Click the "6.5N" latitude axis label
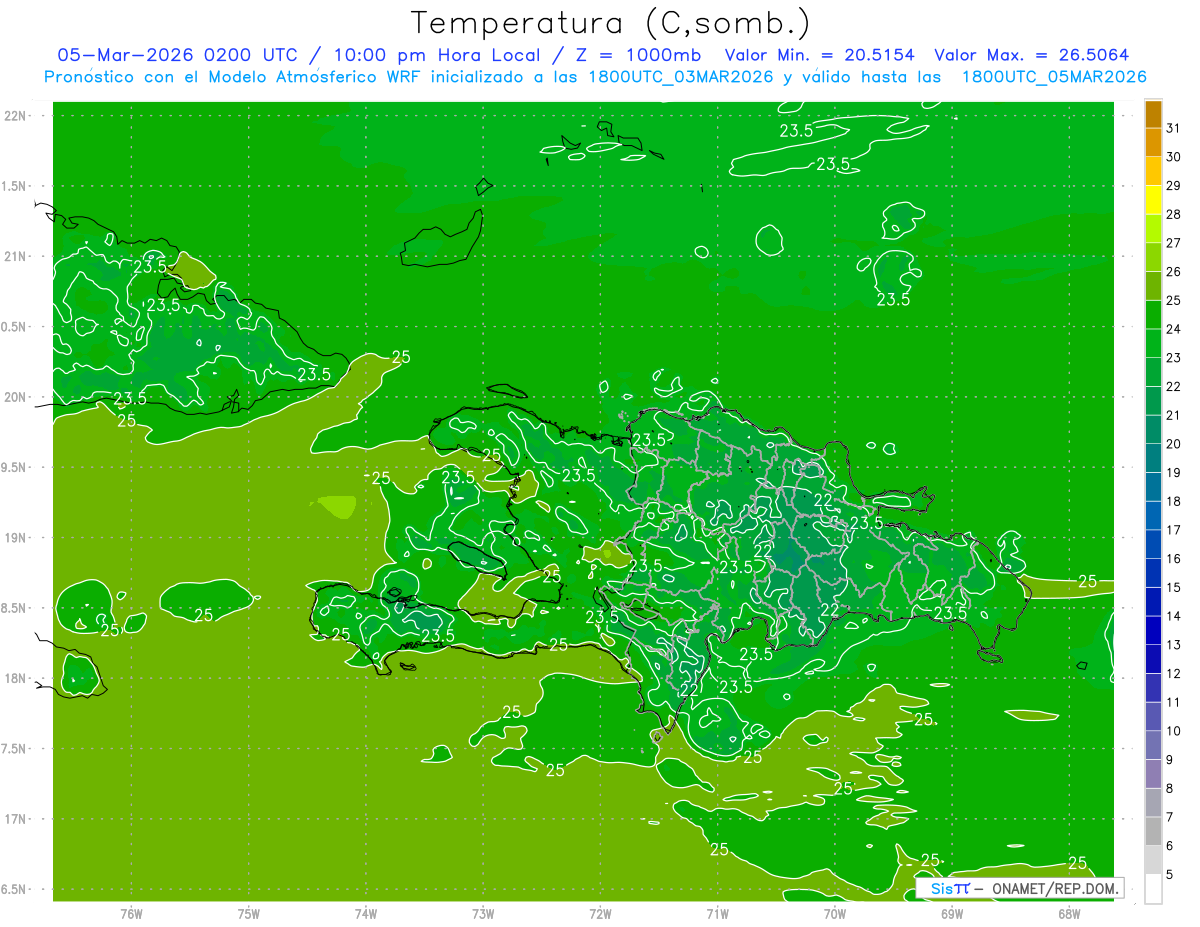Screen dimensions: 1200x927 [14, 890]
